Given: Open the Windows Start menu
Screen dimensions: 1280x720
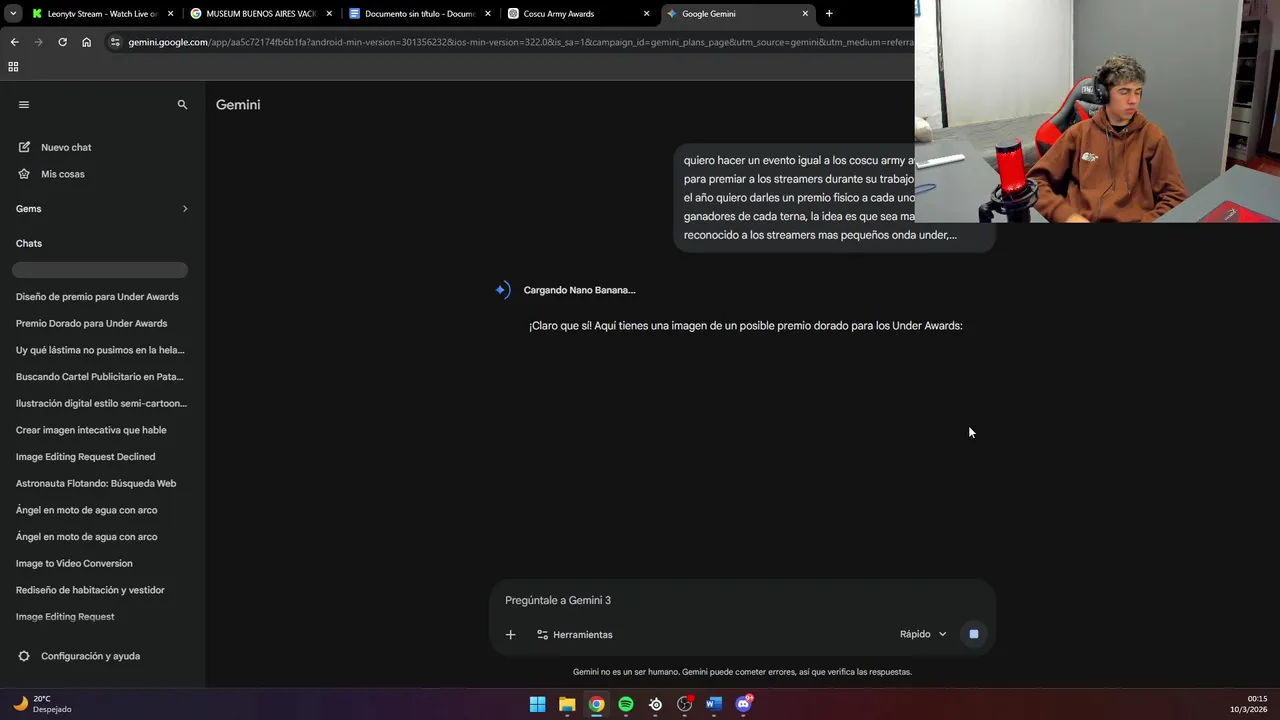Looking at the screenshot, I should (537, 704).
